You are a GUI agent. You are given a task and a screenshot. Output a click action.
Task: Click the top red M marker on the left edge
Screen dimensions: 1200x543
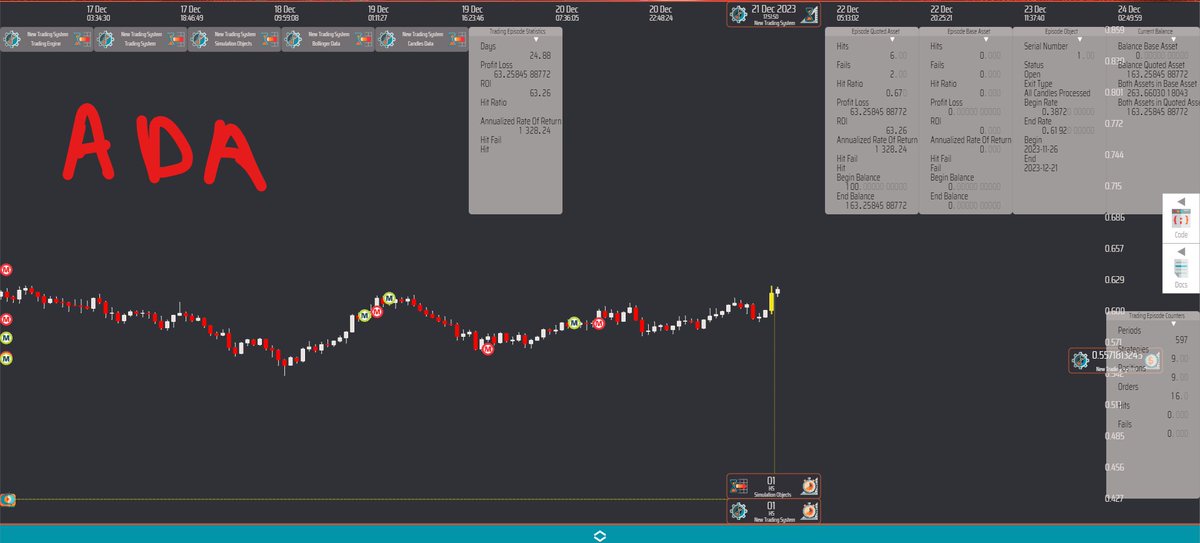tap(6, 270)
